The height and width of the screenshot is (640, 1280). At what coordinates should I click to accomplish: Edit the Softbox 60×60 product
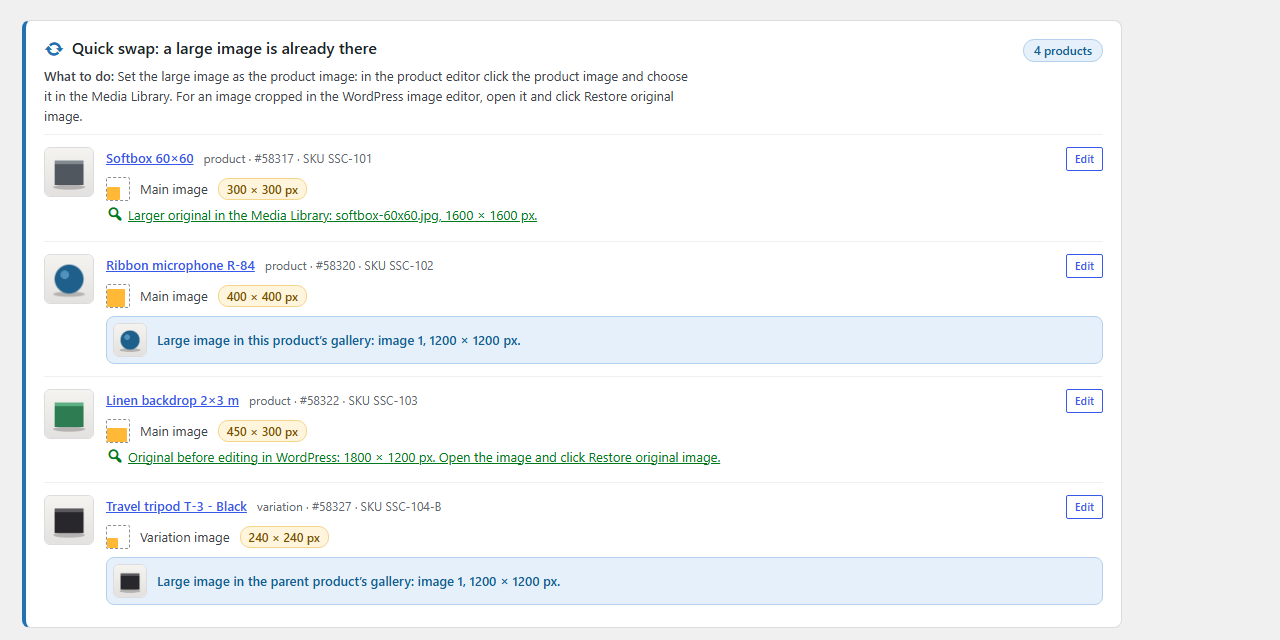(x=1084, y=159)
